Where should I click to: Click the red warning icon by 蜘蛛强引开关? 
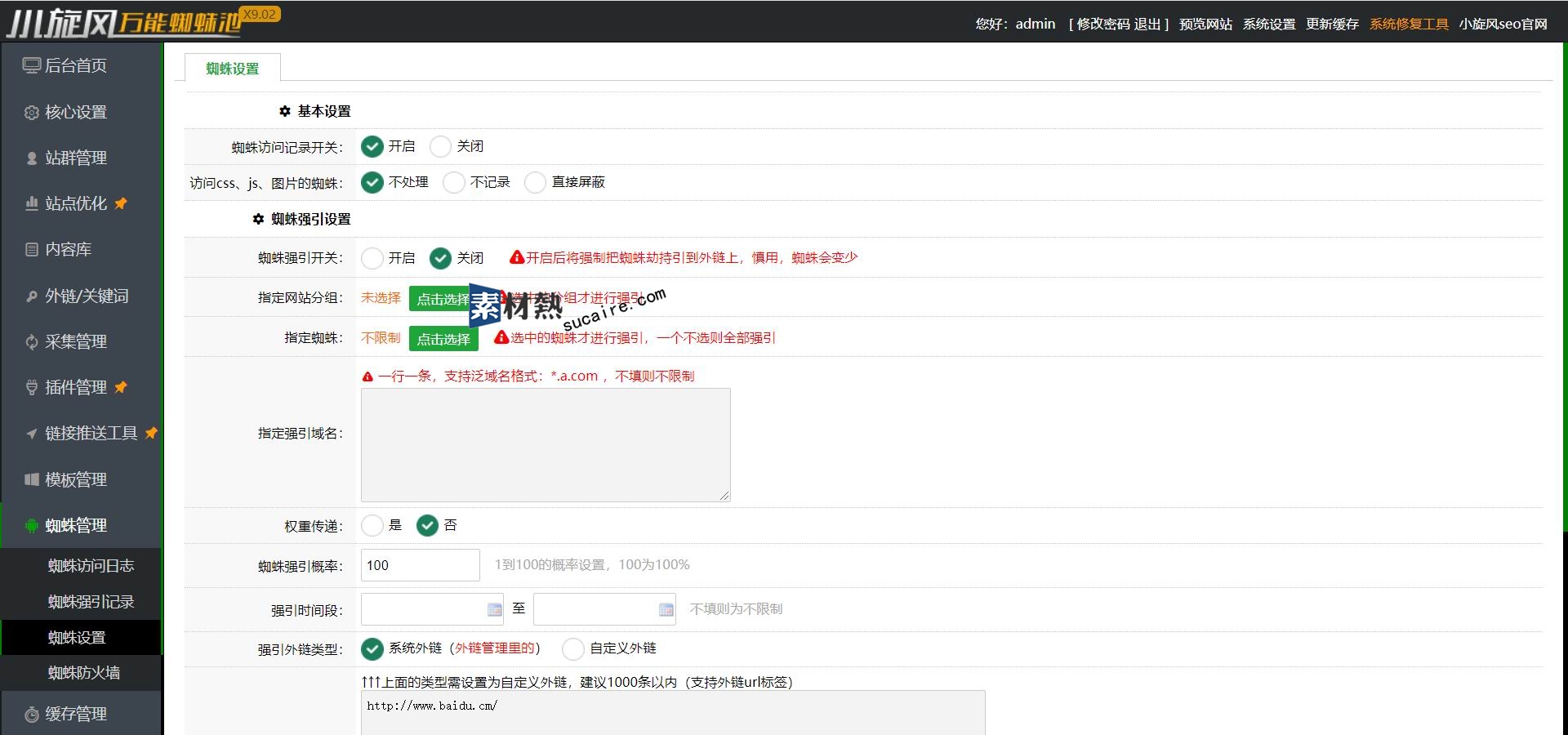pyautogui.click(x=516, y=257)
